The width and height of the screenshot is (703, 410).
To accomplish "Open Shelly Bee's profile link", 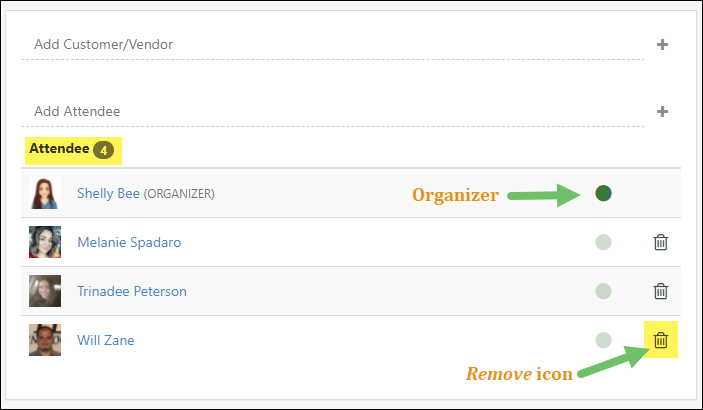I will coord(108,193).
